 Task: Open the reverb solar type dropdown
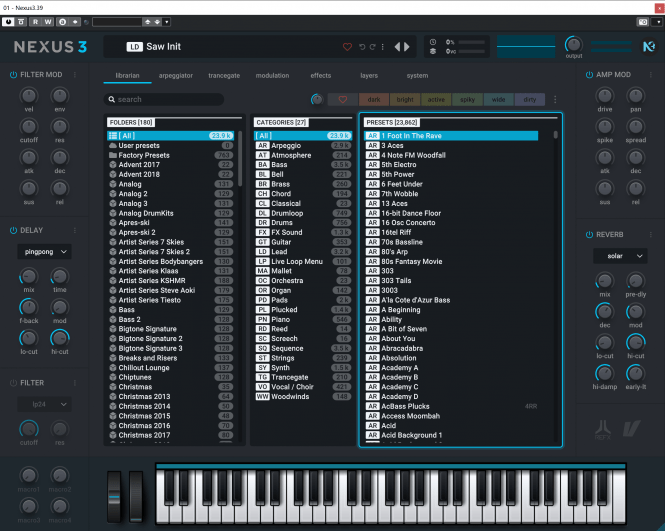(x=620, y=256)
